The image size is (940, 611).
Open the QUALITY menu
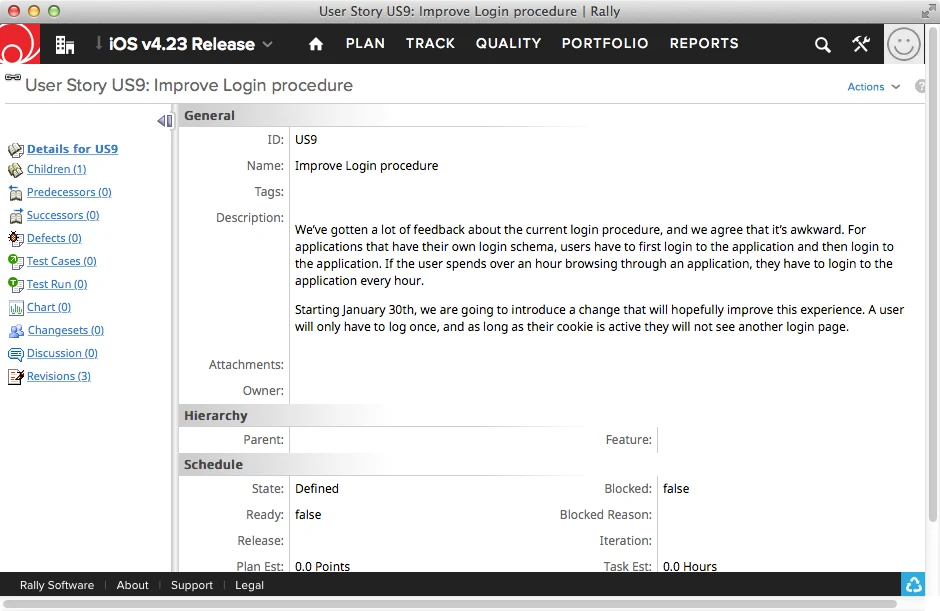tap(508, 43)
